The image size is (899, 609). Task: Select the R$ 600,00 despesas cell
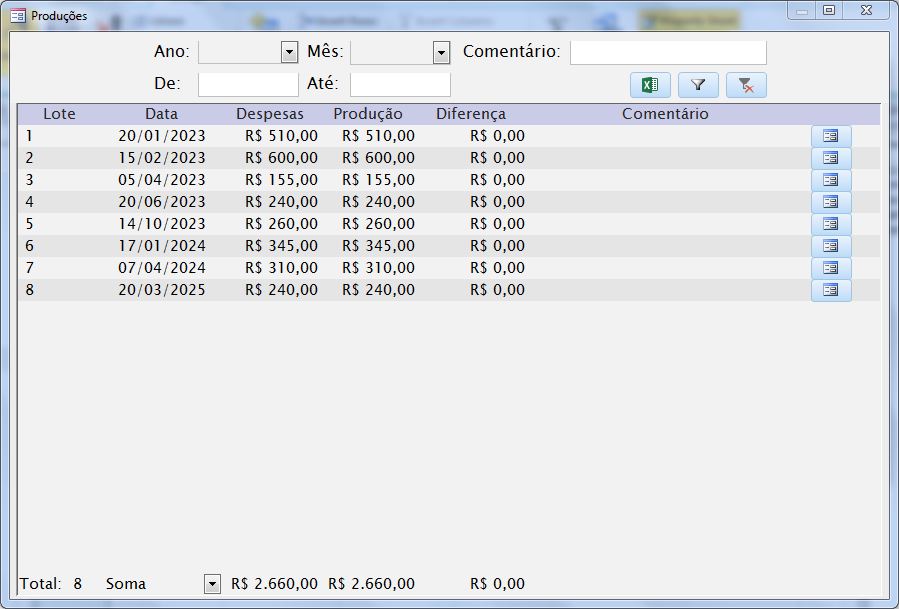click(281, 158)
